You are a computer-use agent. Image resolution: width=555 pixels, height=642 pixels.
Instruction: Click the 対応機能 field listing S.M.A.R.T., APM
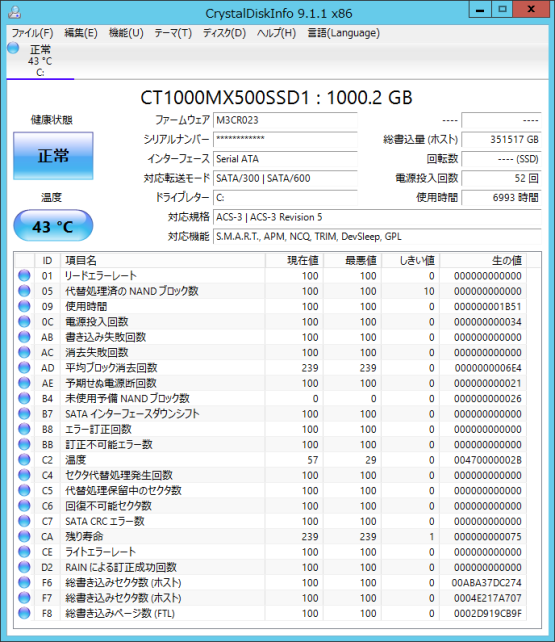pos(377,237)
